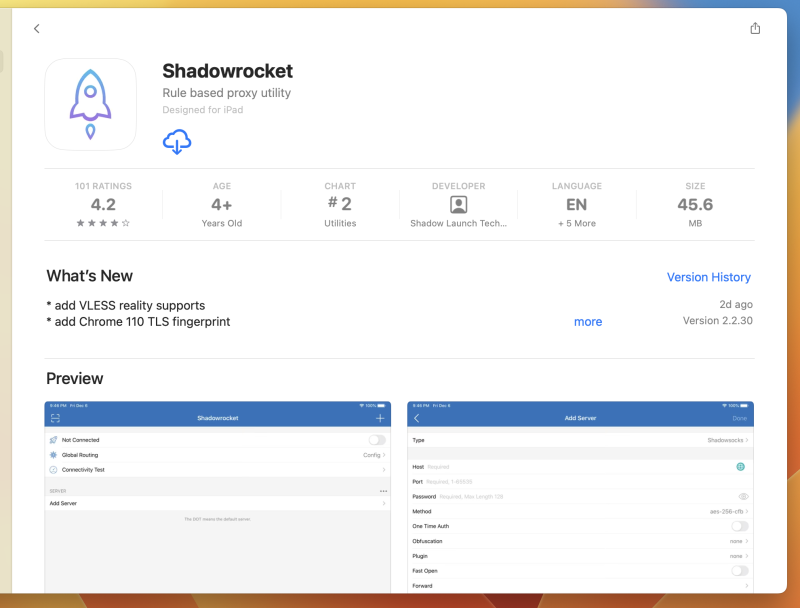Screen dimensions: 800x608
Task: Open Method aes-256-cfb selector
Action: tap(580, 511)
